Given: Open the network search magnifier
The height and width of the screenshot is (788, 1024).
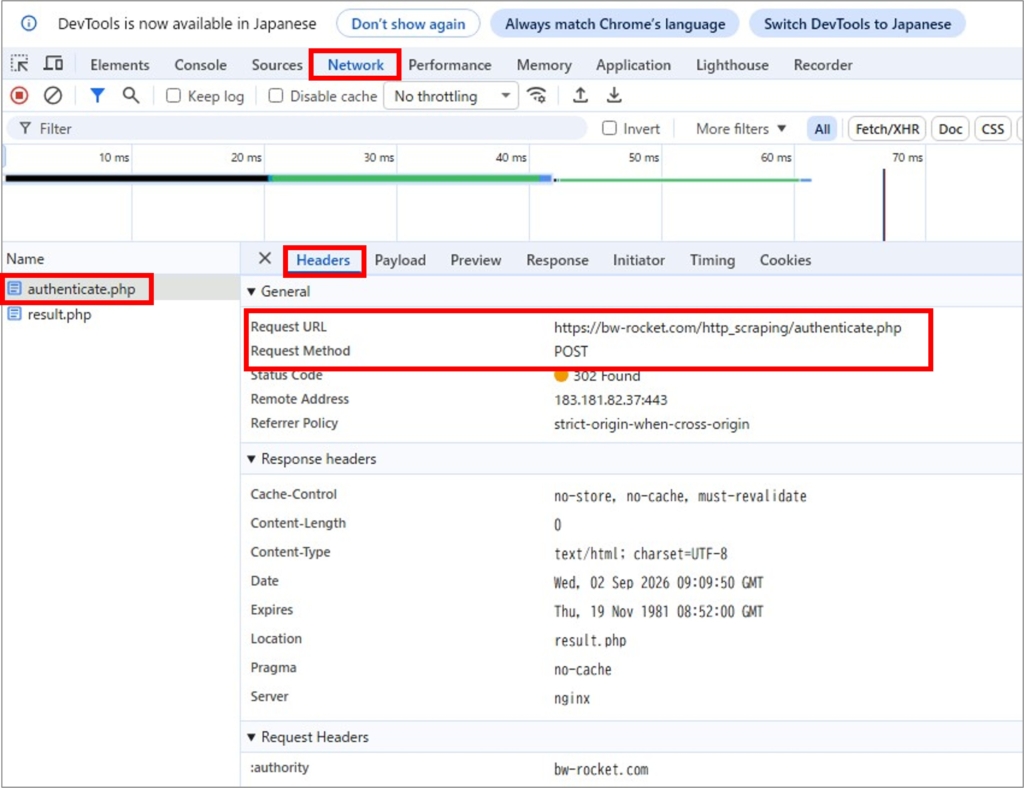Looking at the screenshot, I should coord(131,96).
